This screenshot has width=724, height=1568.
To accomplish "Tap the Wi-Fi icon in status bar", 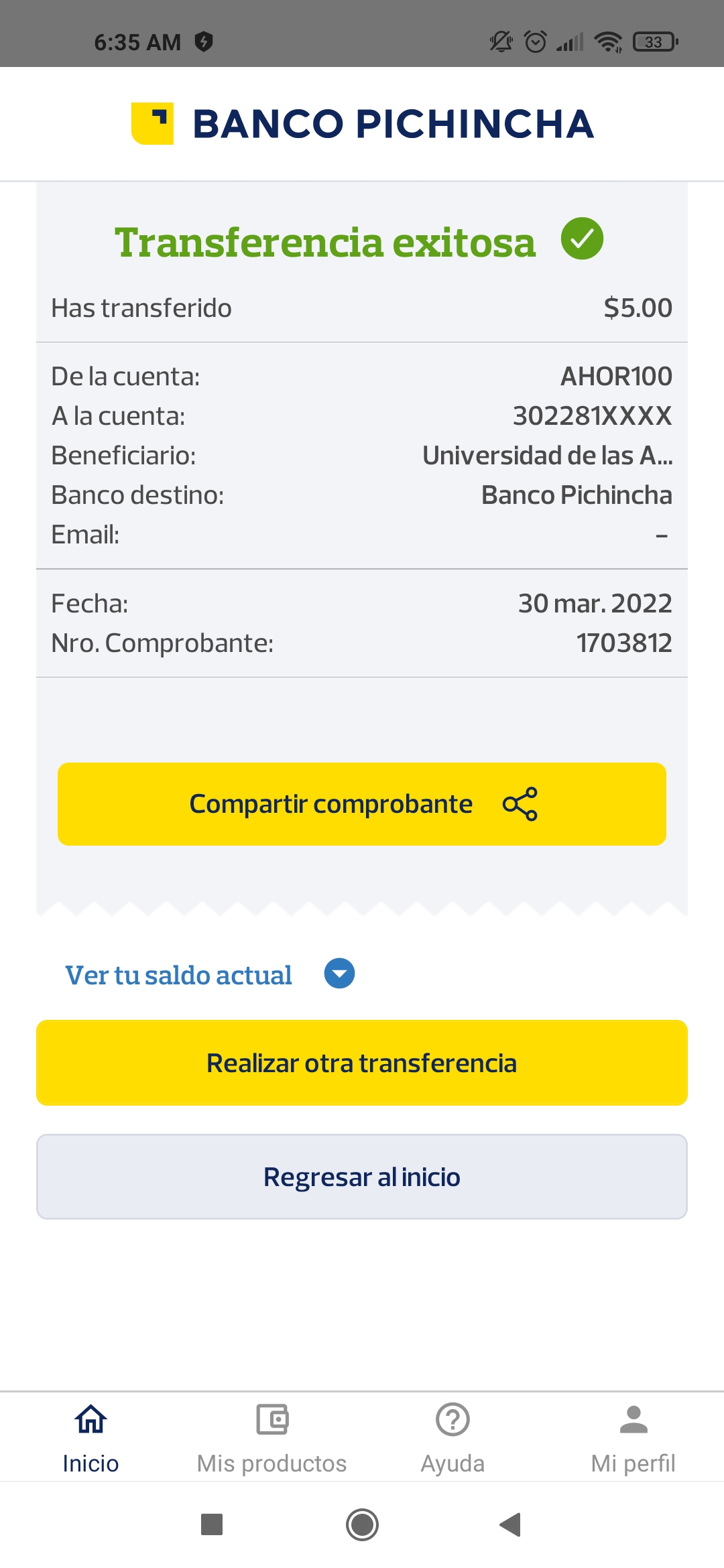I will pyautogui.click(x=608, y=42).
